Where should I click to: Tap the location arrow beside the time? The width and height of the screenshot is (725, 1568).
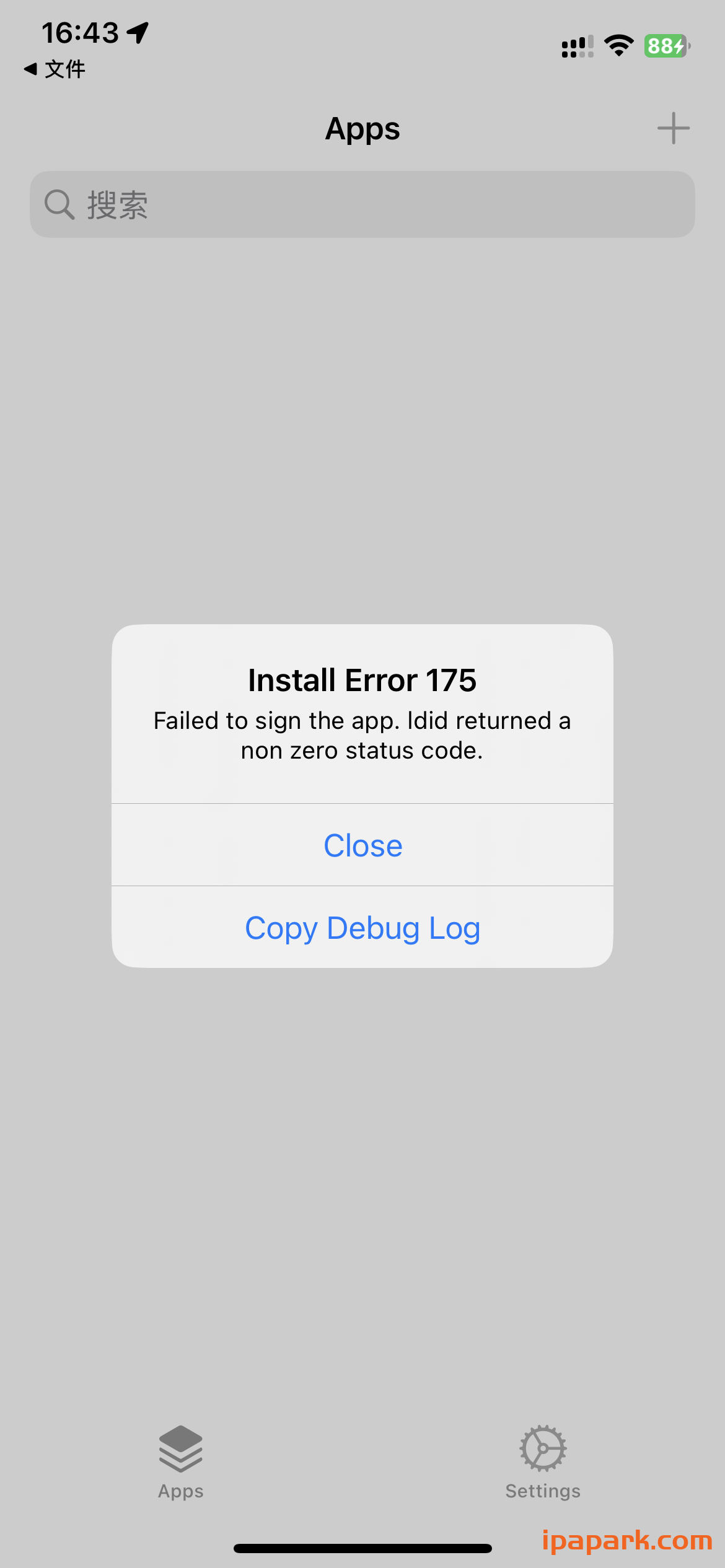[x=138, y=32]
